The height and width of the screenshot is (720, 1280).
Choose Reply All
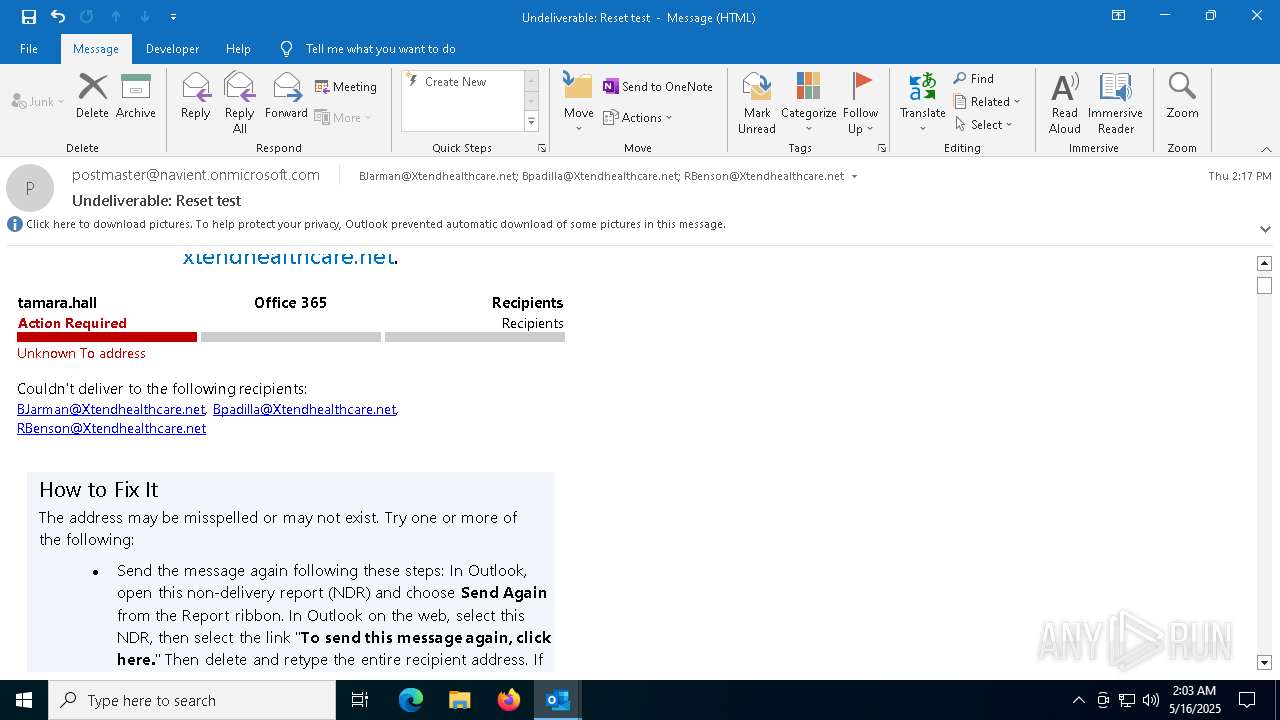(240, 103)
